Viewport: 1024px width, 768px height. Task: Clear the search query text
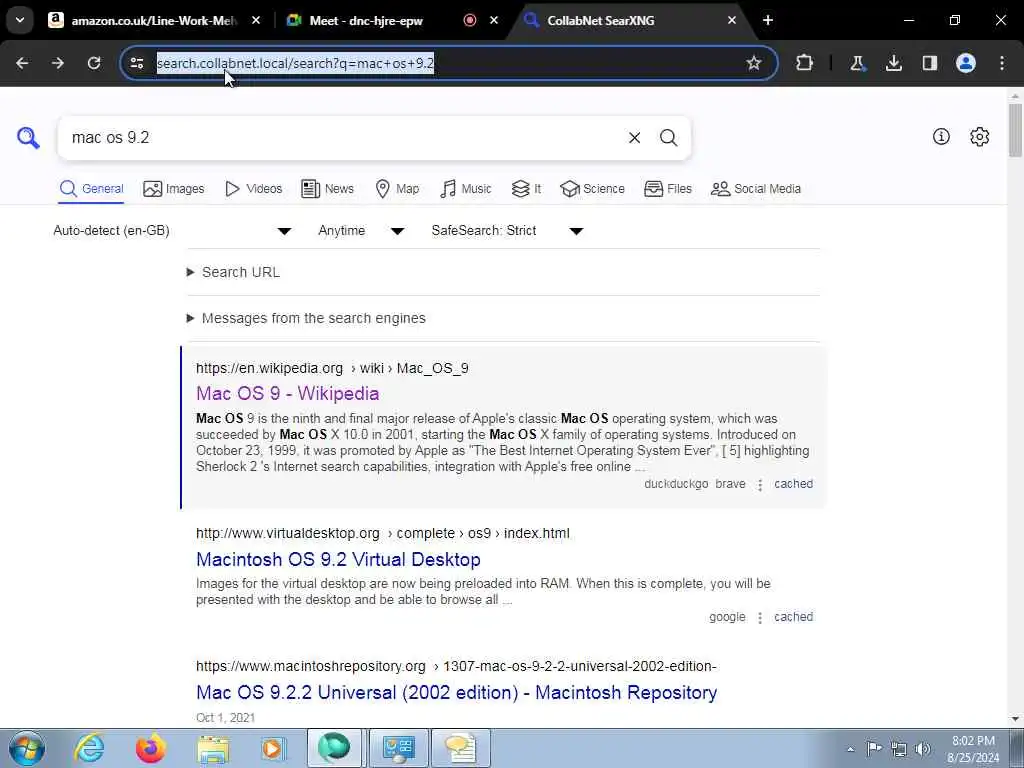coord(634,138)
